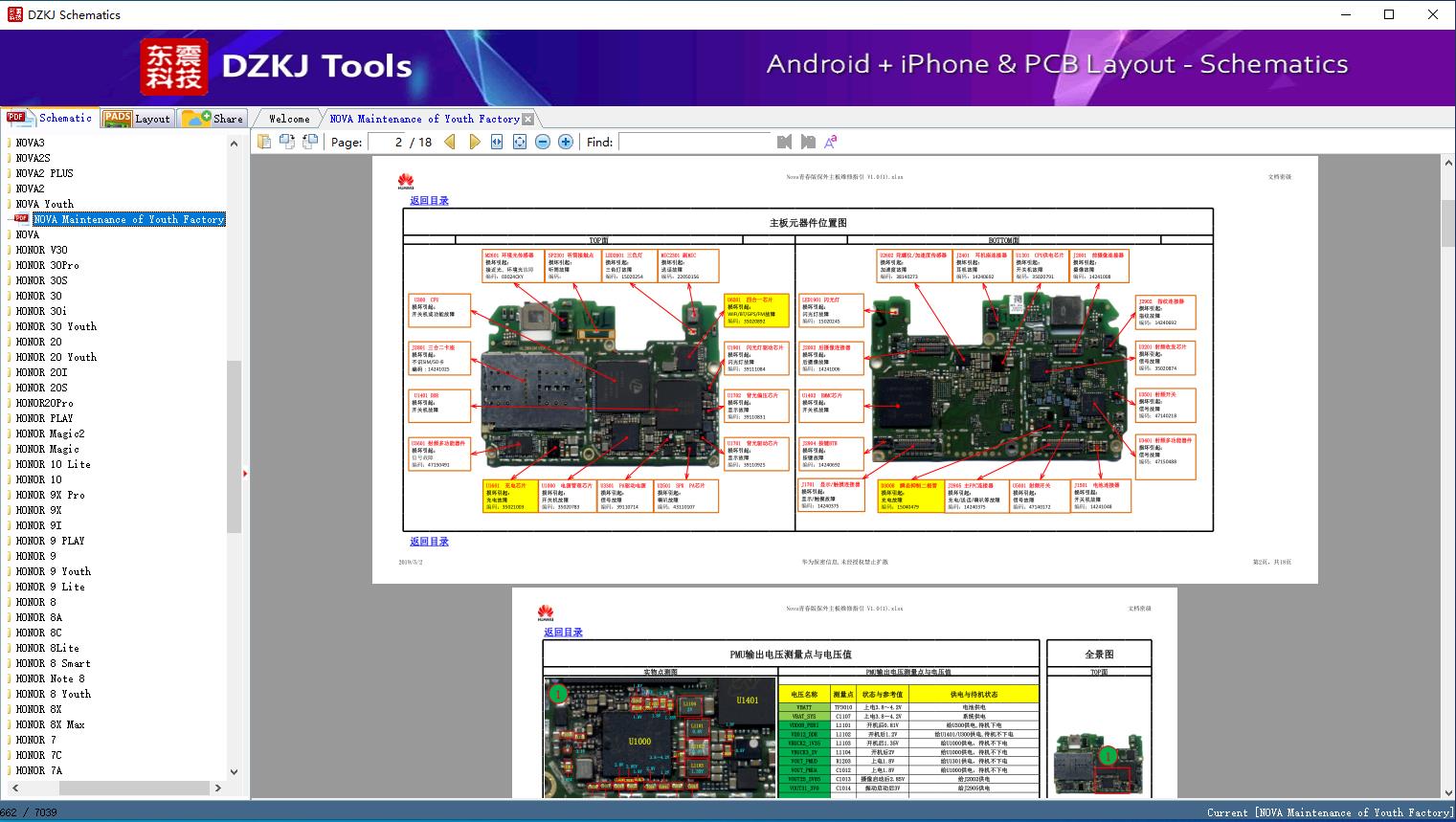Expand the HONOR 8 Smart folder

[53, 663]
